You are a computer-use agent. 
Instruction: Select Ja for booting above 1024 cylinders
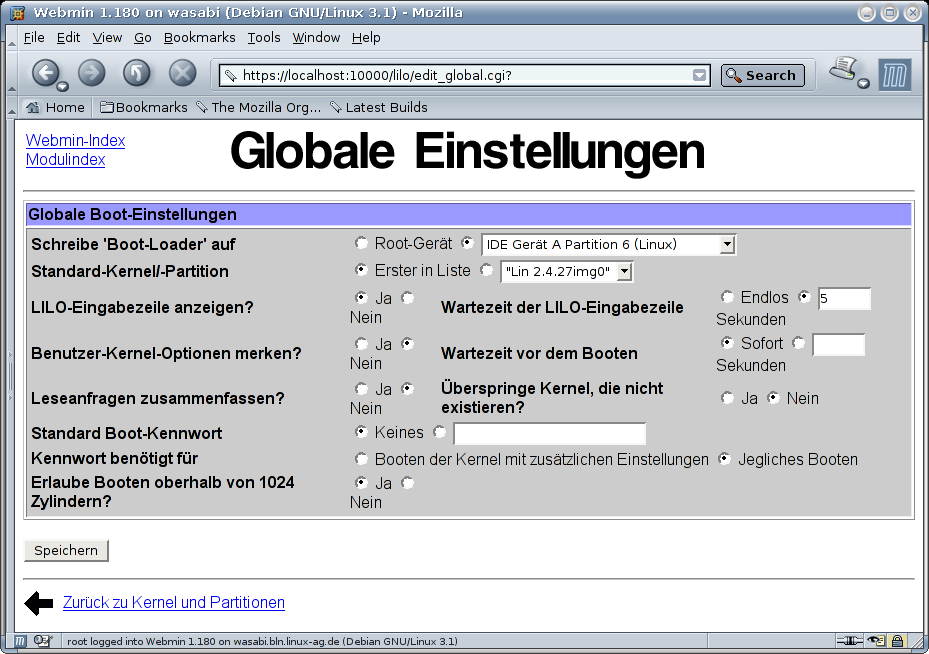point(361,482)
